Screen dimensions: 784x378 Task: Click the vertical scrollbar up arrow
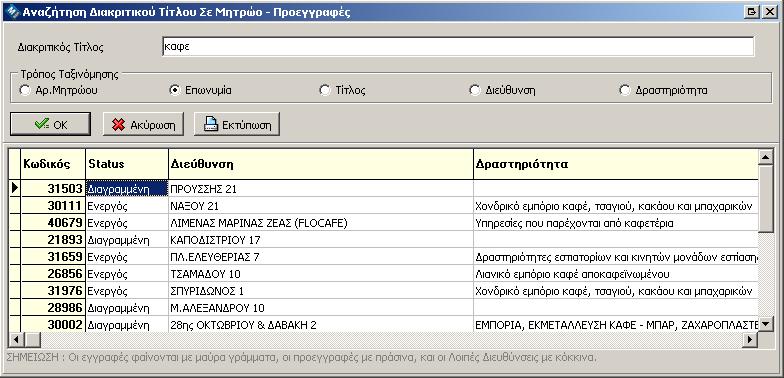pos(766,158)
